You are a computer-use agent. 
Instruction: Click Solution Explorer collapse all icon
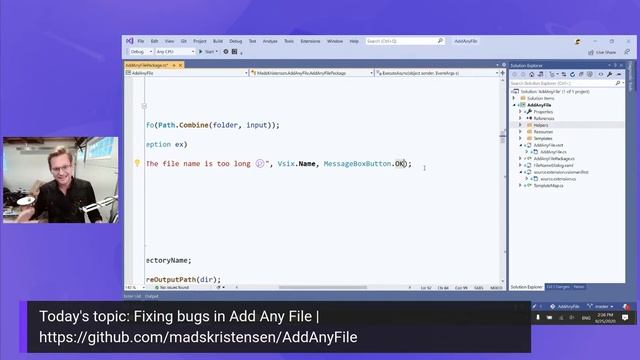click(x=581, y=75)
